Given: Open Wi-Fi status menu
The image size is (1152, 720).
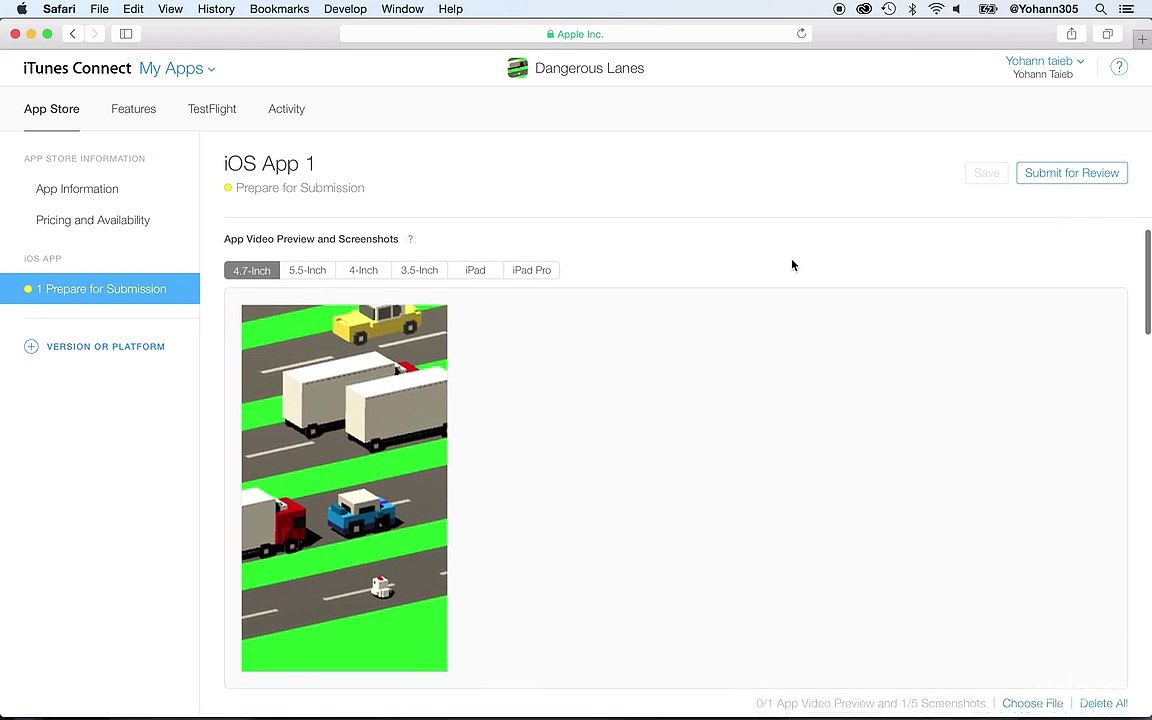Looking at the screenshot, I should (x=936, y=9).
